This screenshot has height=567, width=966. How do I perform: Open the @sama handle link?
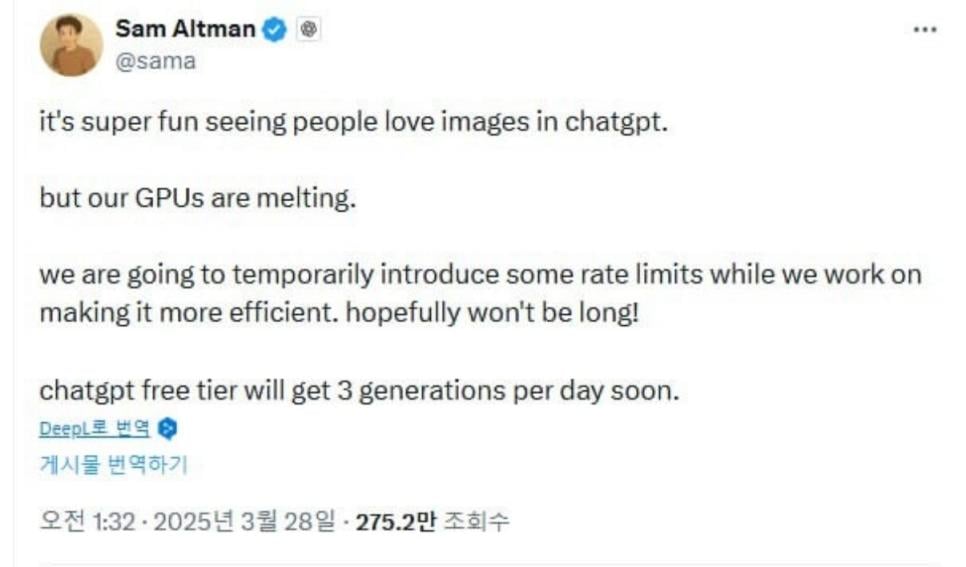tap(156, 61)
